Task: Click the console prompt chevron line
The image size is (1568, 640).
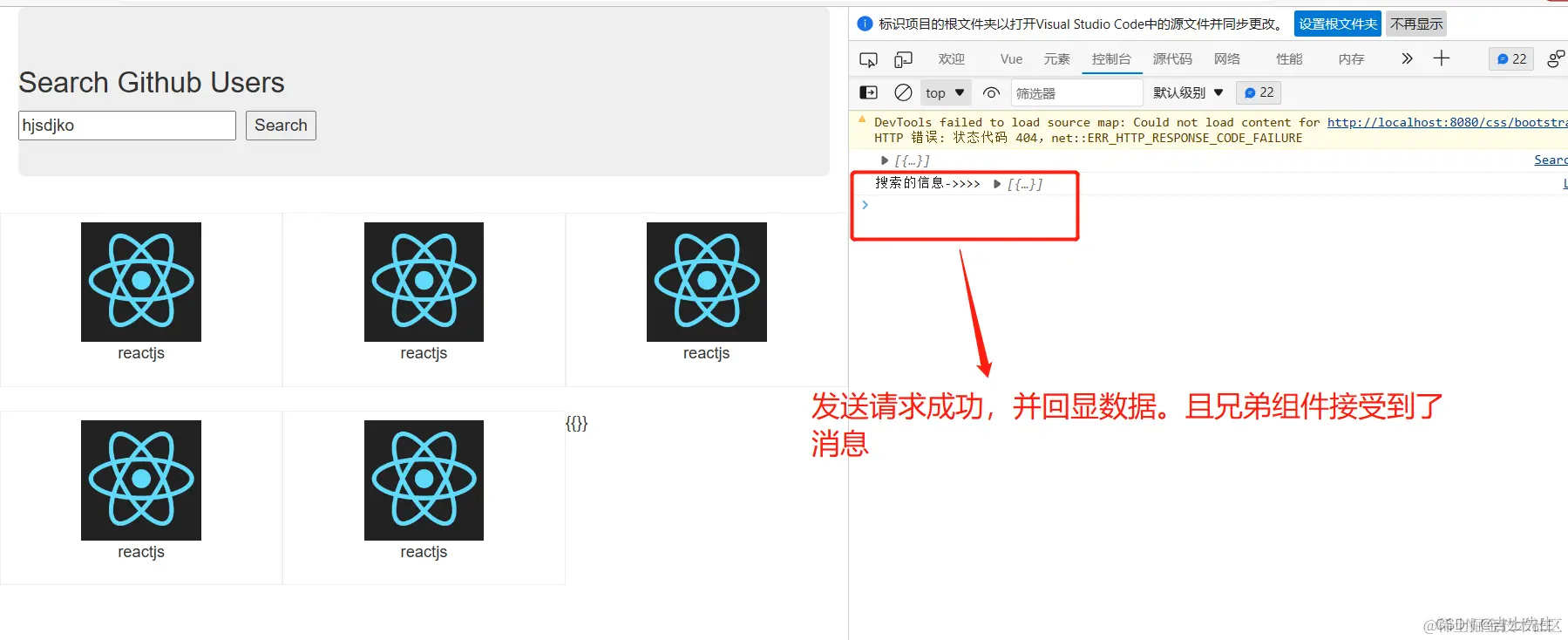Action: (865, 205)
